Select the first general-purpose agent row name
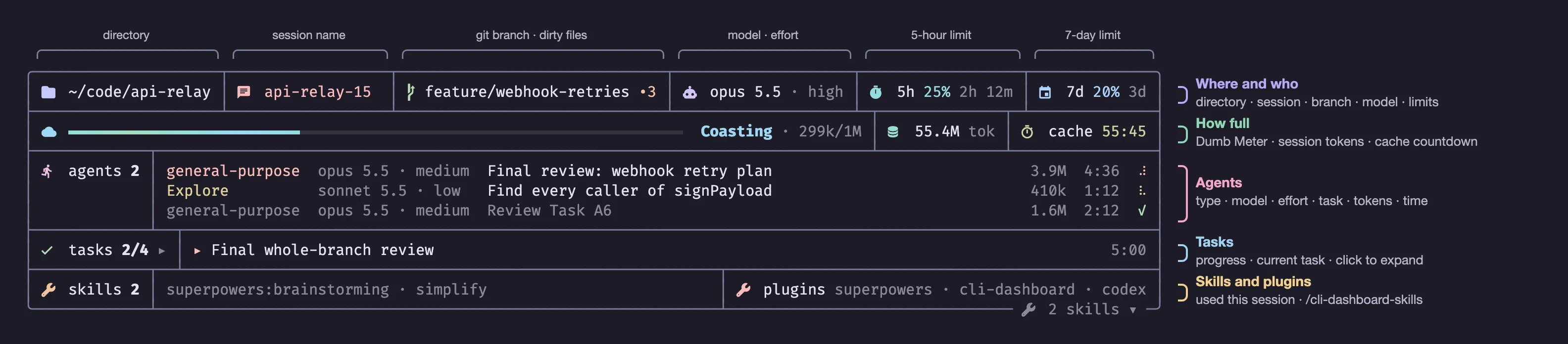This screenshot has height=344, width=1568. pyautogui.click(x=233, y=171)
